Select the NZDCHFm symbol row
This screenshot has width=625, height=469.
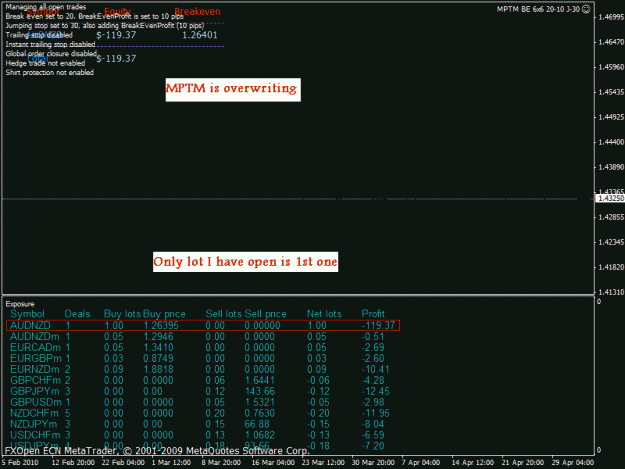200,413
